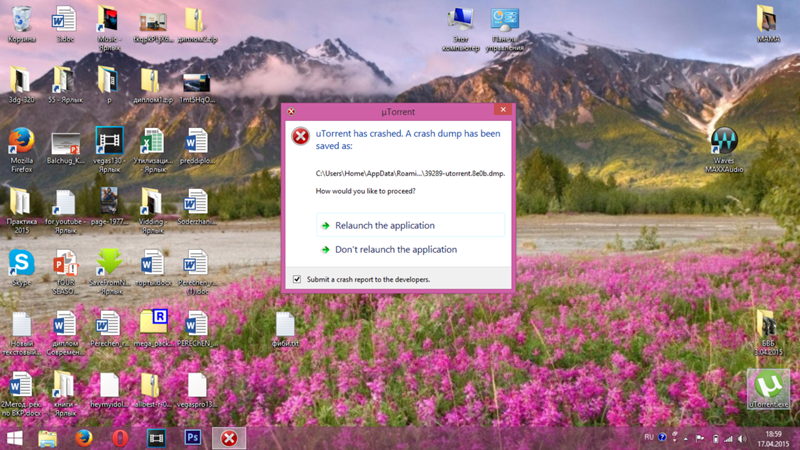The height and width of the screenshot is (450, 800).
Task: Open the Windows Start button
Action: tap(15, 438)
